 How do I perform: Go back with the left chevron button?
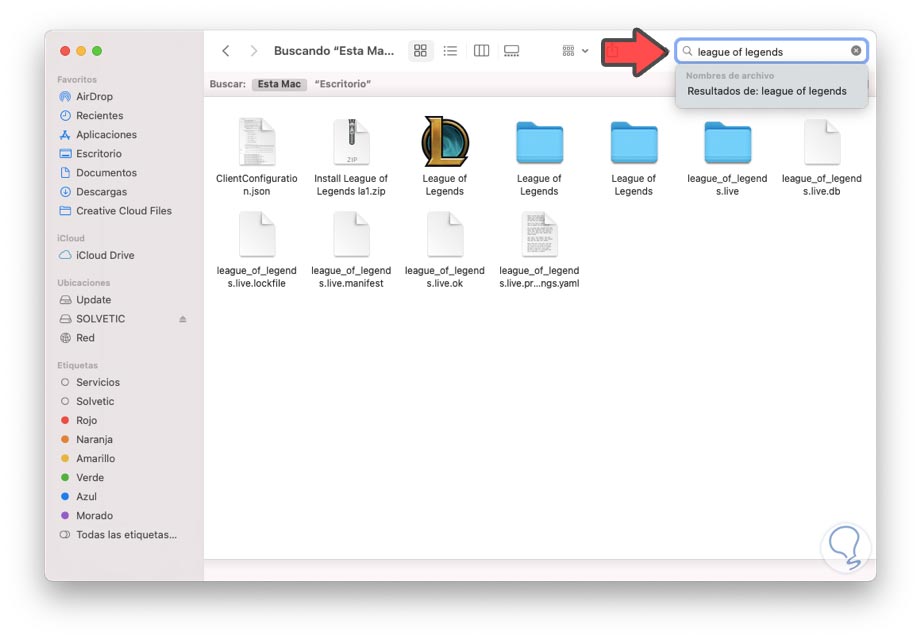click(226, 51)
